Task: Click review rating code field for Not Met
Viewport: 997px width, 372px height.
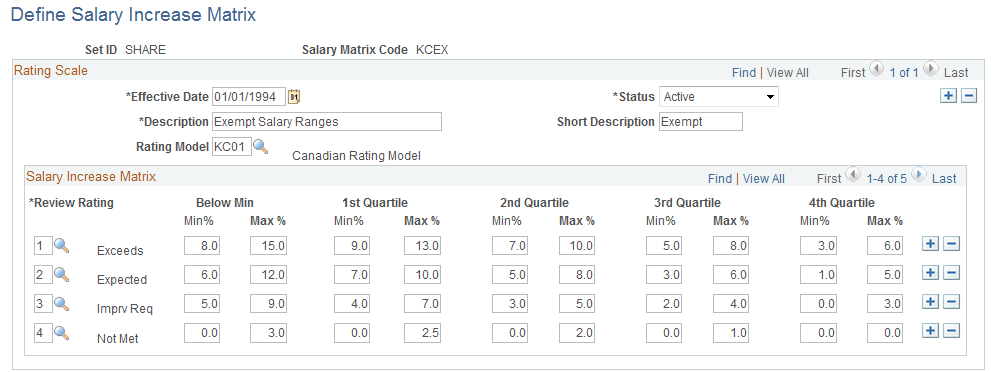Action: click(43, 332)
